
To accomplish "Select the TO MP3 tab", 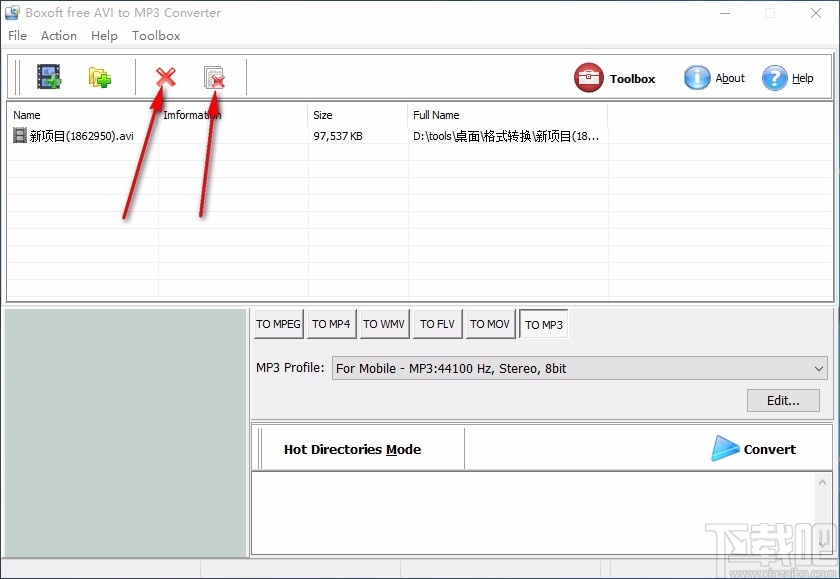I will (x=543, y=324).
